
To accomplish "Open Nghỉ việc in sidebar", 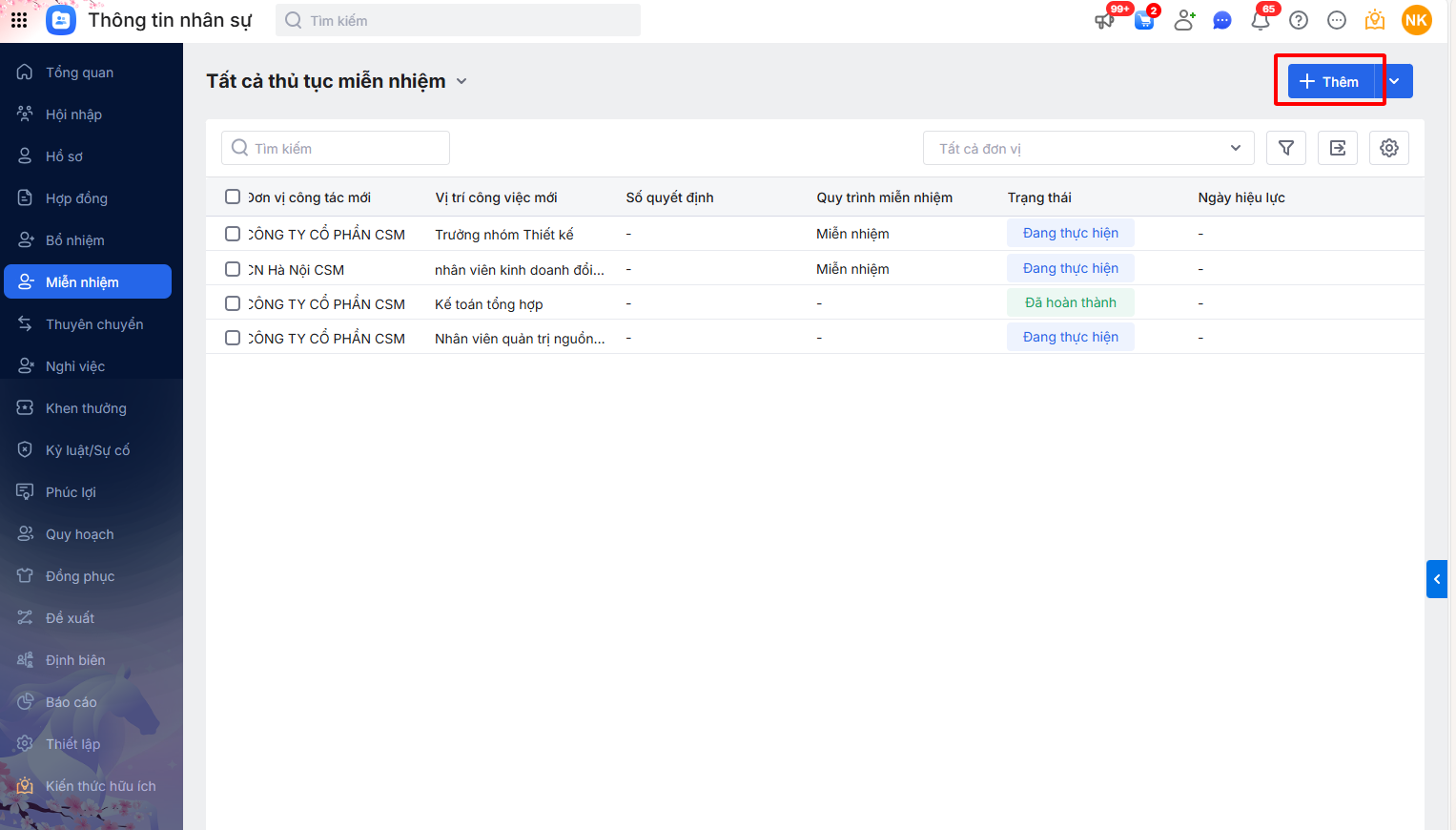I will (x=88, y=366).
